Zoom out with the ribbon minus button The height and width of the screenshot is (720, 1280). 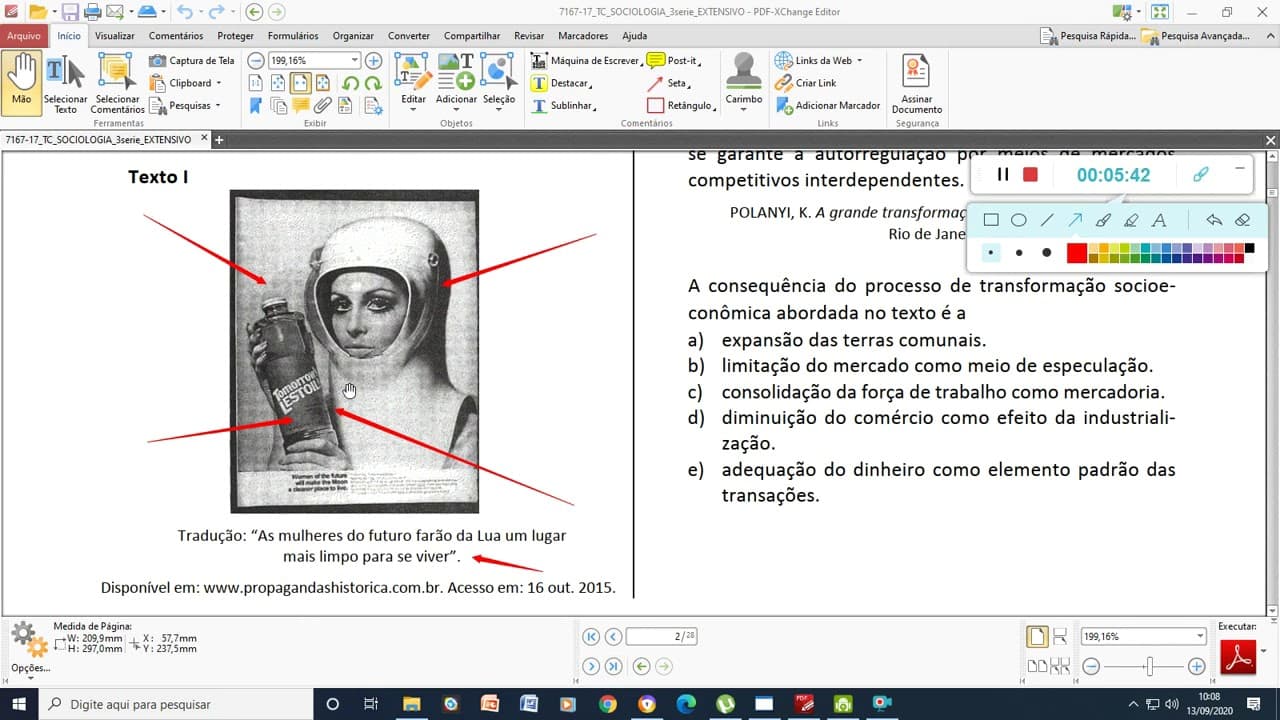click(x=256, y=61)
